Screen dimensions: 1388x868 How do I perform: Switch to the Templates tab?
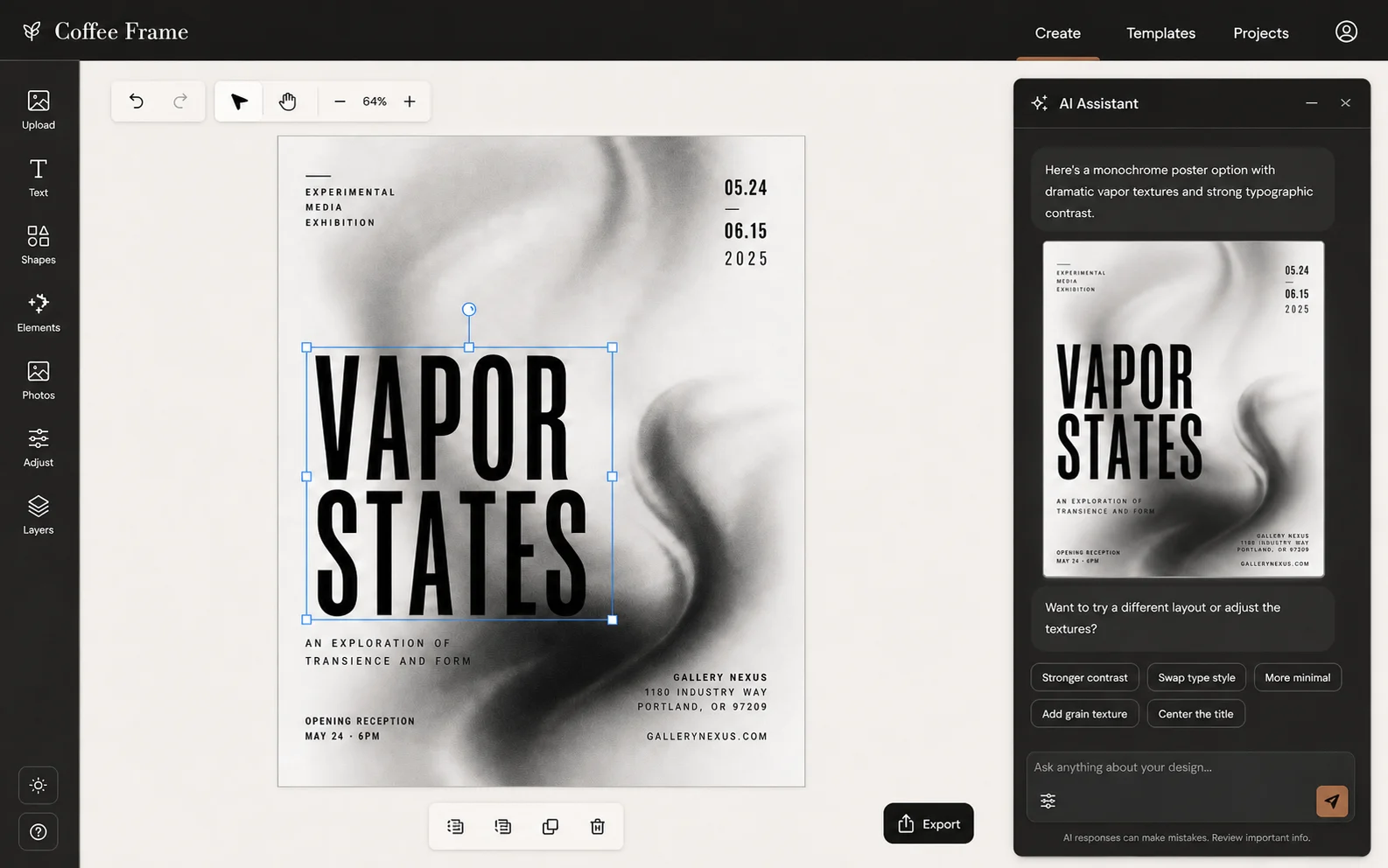[1160, 33]
